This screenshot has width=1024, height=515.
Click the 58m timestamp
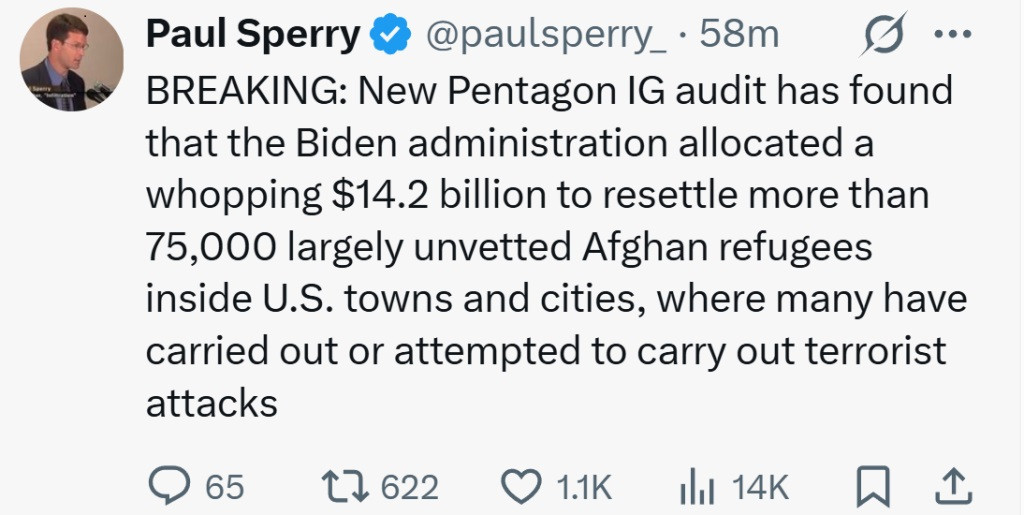(739, 35)
